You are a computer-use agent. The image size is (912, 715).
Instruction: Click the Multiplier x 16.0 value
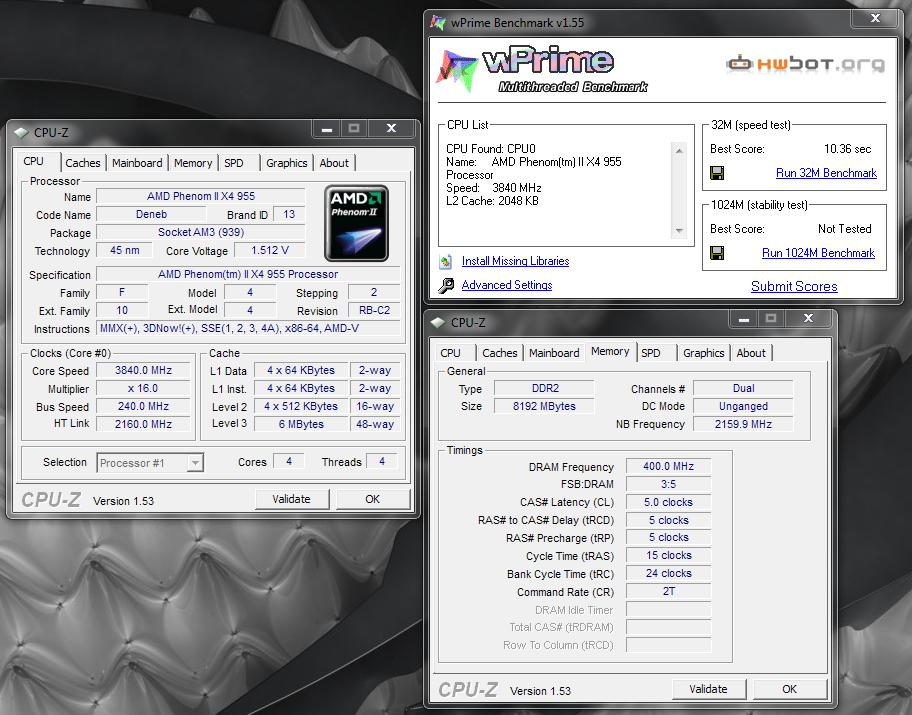tap(143, 389)
